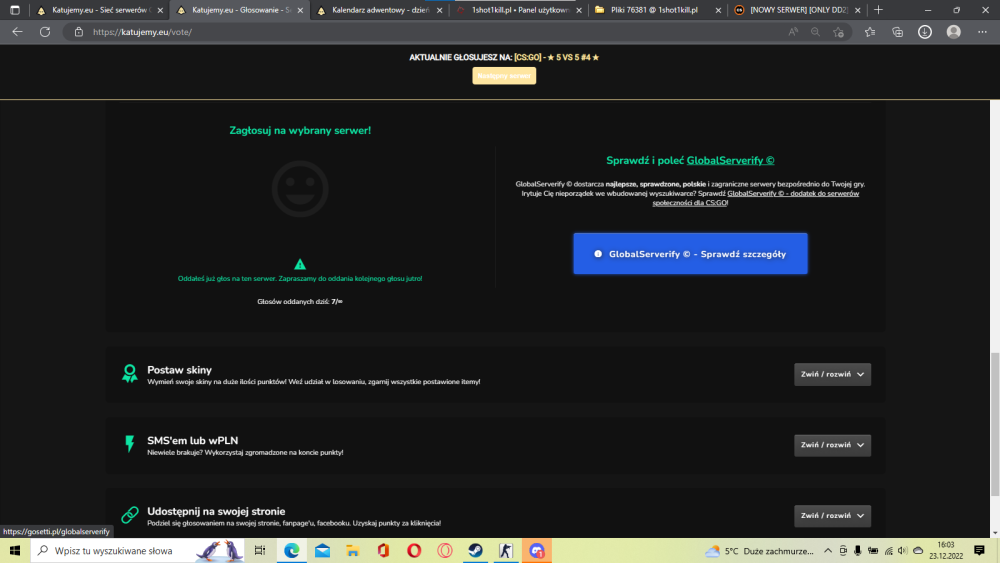Open Windows Start menu
This screenshot has width=1000, height=563.
(15, 550)
